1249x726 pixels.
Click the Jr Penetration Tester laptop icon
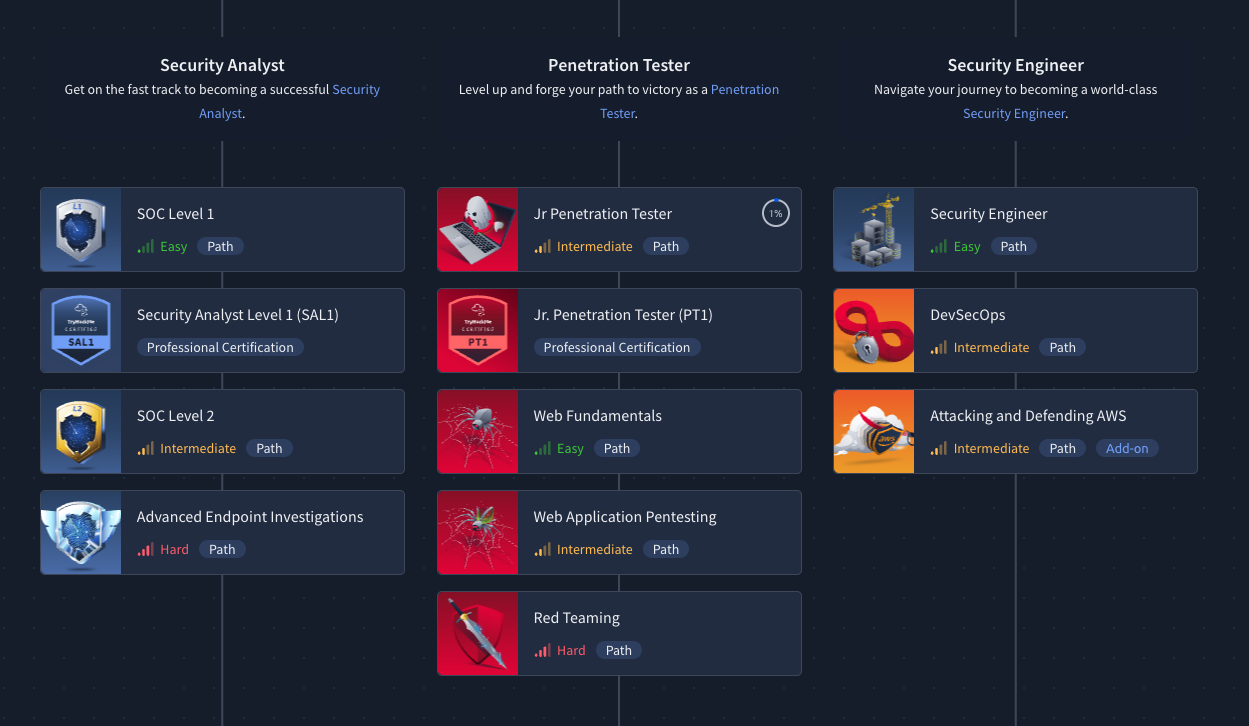click(478, 230)
